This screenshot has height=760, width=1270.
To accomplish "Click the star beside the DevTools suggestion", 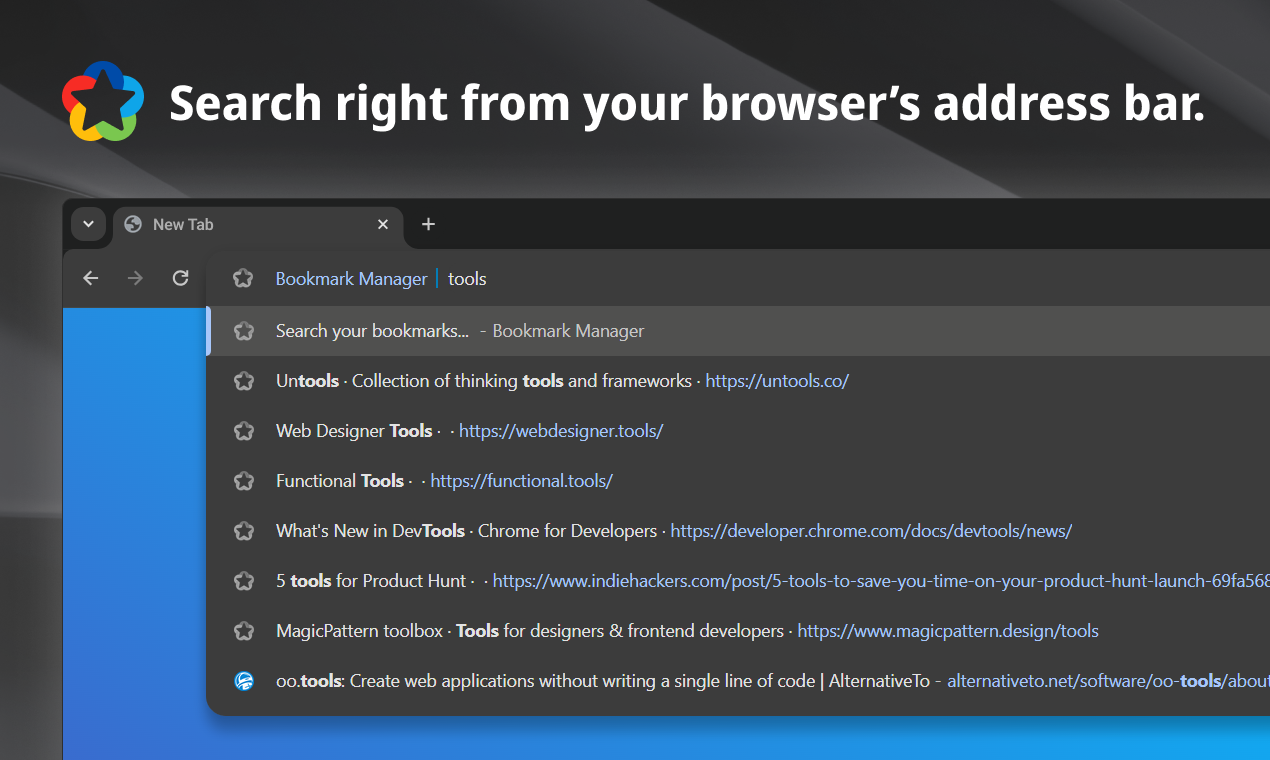I will pyautogui.click(x=244, y=531).
